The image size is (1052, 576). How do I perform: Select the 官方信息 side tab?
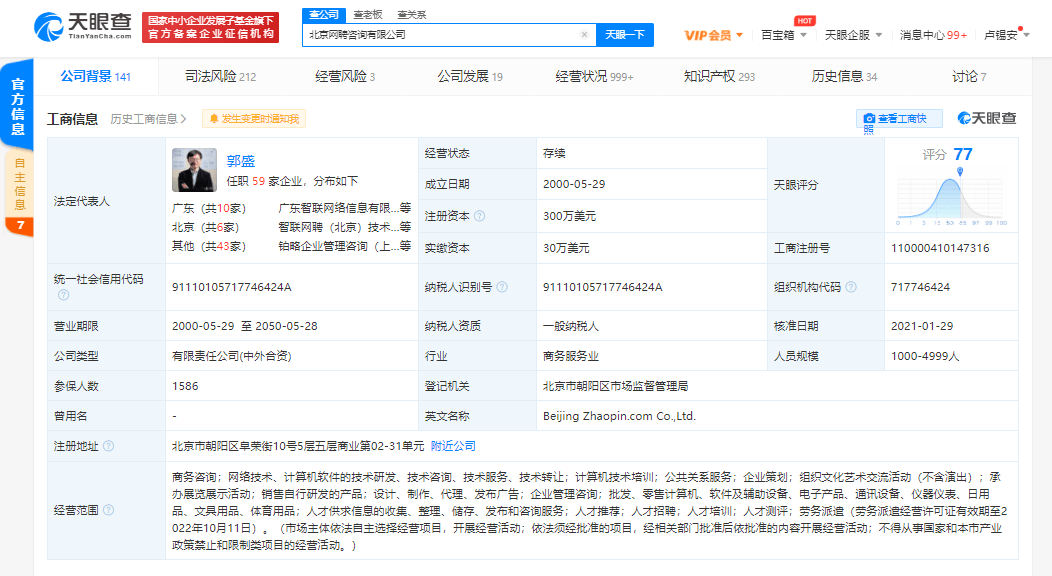tap(17, 105)
